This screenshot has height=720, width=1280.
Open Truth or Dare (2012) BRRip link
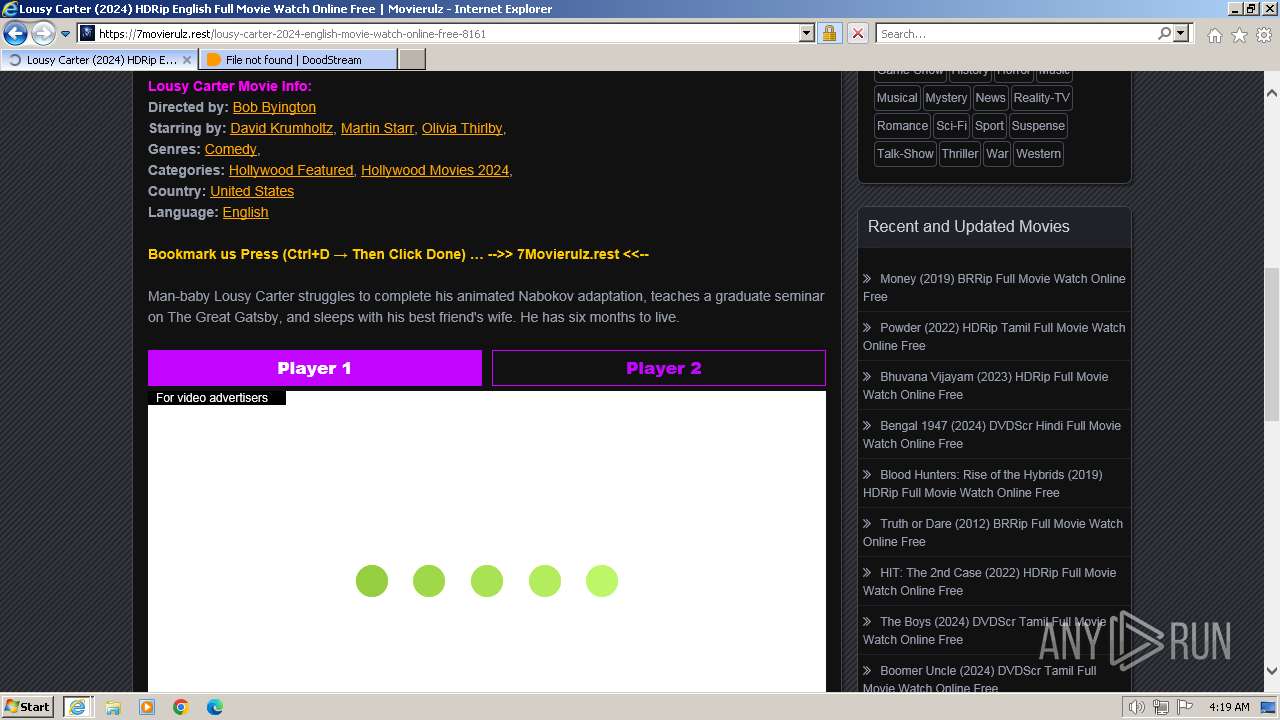coord(993,533)
